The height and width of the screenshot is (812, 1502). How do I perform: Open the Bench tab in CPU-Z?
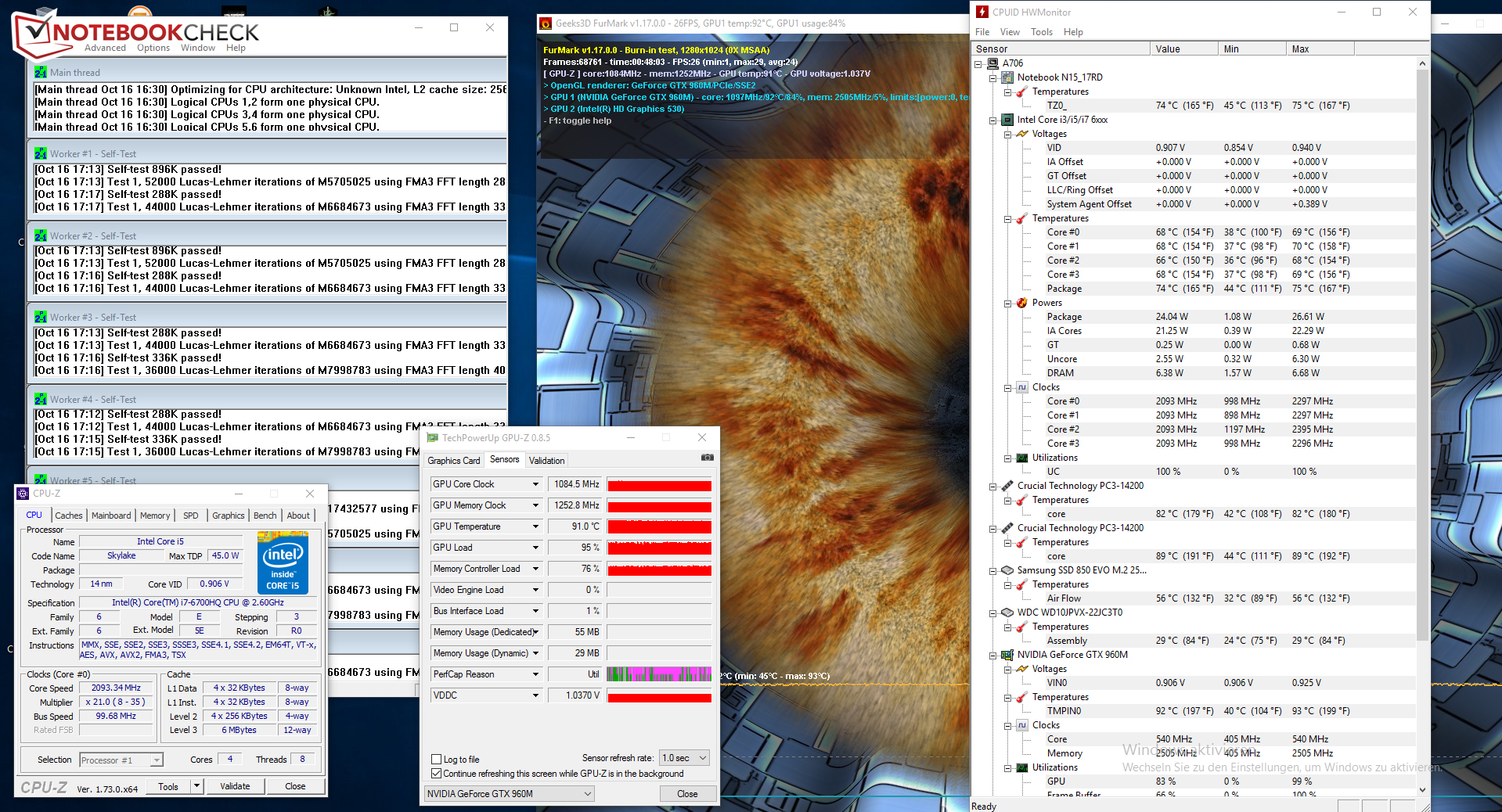coord(265,516)
